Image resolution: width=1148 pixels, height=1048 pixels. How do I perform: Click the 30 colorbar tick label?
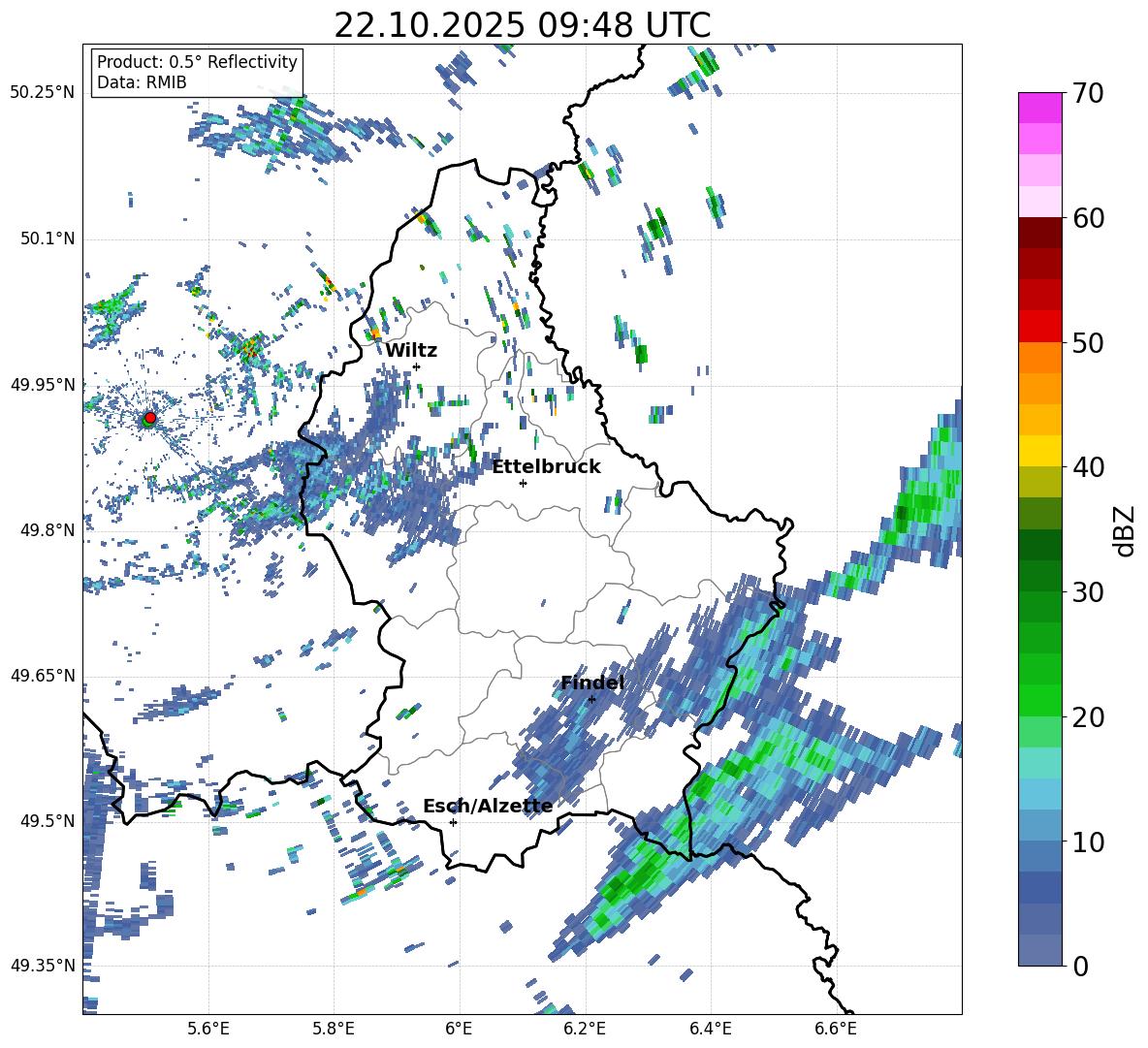(x=1088, y=592)
